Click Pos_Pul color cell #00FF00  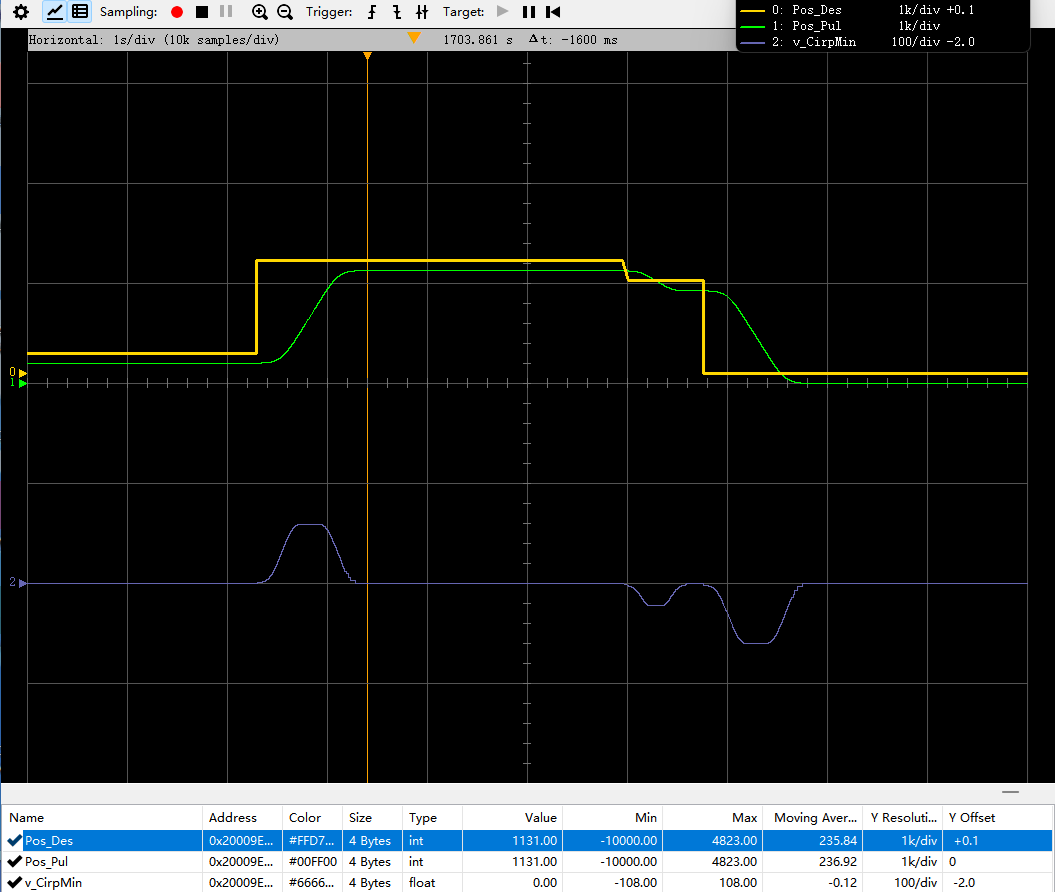click(x=312, y=861)
